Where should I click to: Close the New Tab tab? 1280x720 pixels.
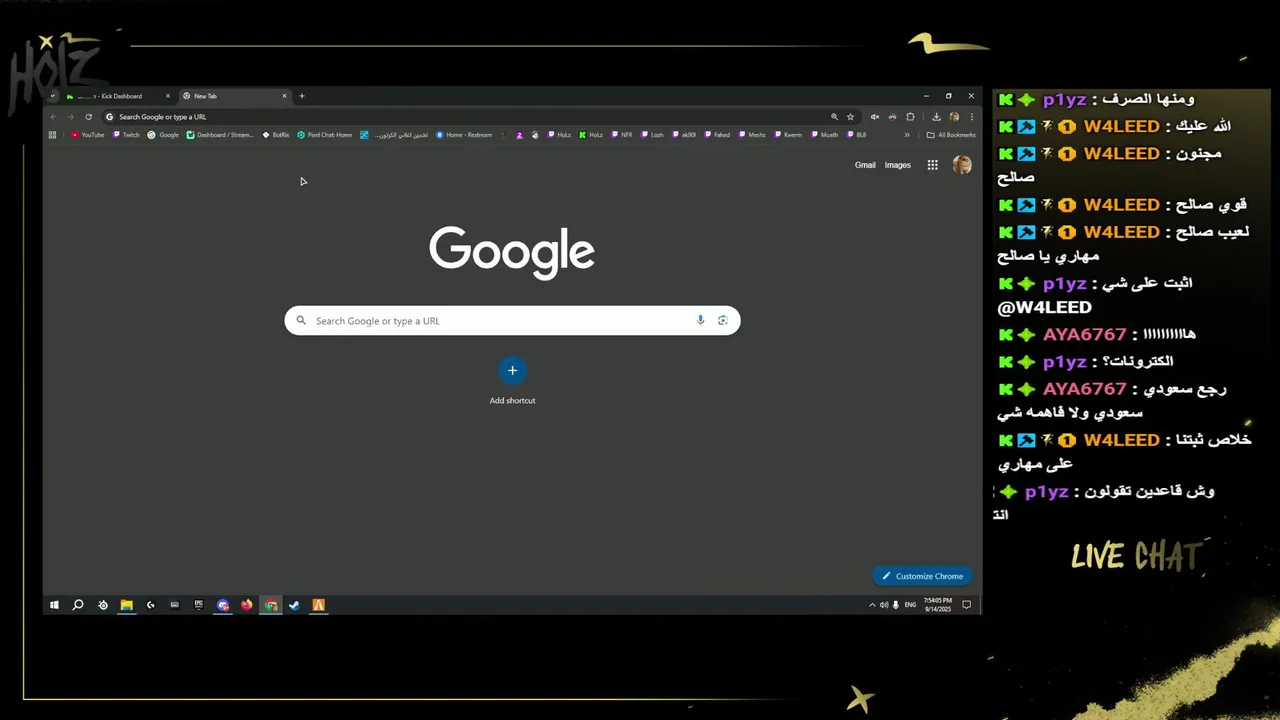(x=284, y=96)
